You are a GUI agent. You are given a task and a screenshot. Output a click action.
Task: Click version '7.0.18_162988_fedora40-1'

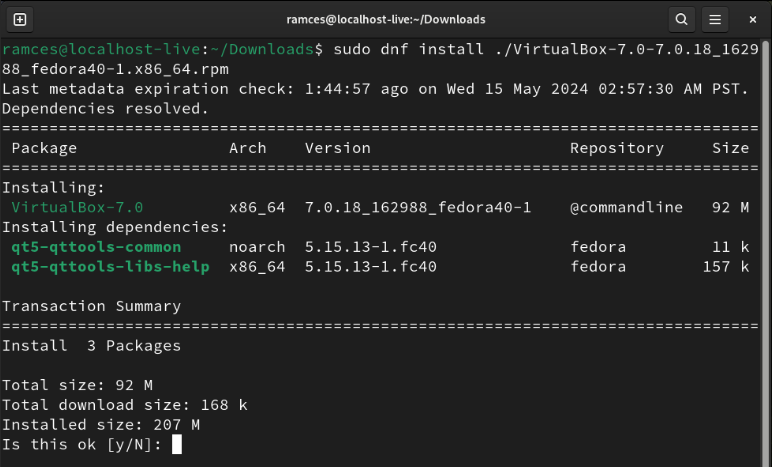(418, 207)
